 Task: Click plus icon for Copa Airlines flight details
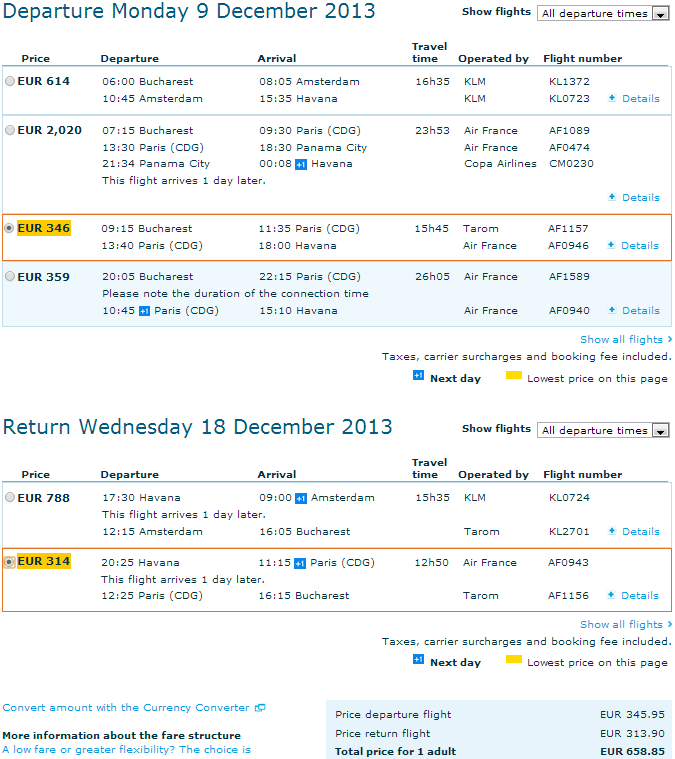coord(612,197)
